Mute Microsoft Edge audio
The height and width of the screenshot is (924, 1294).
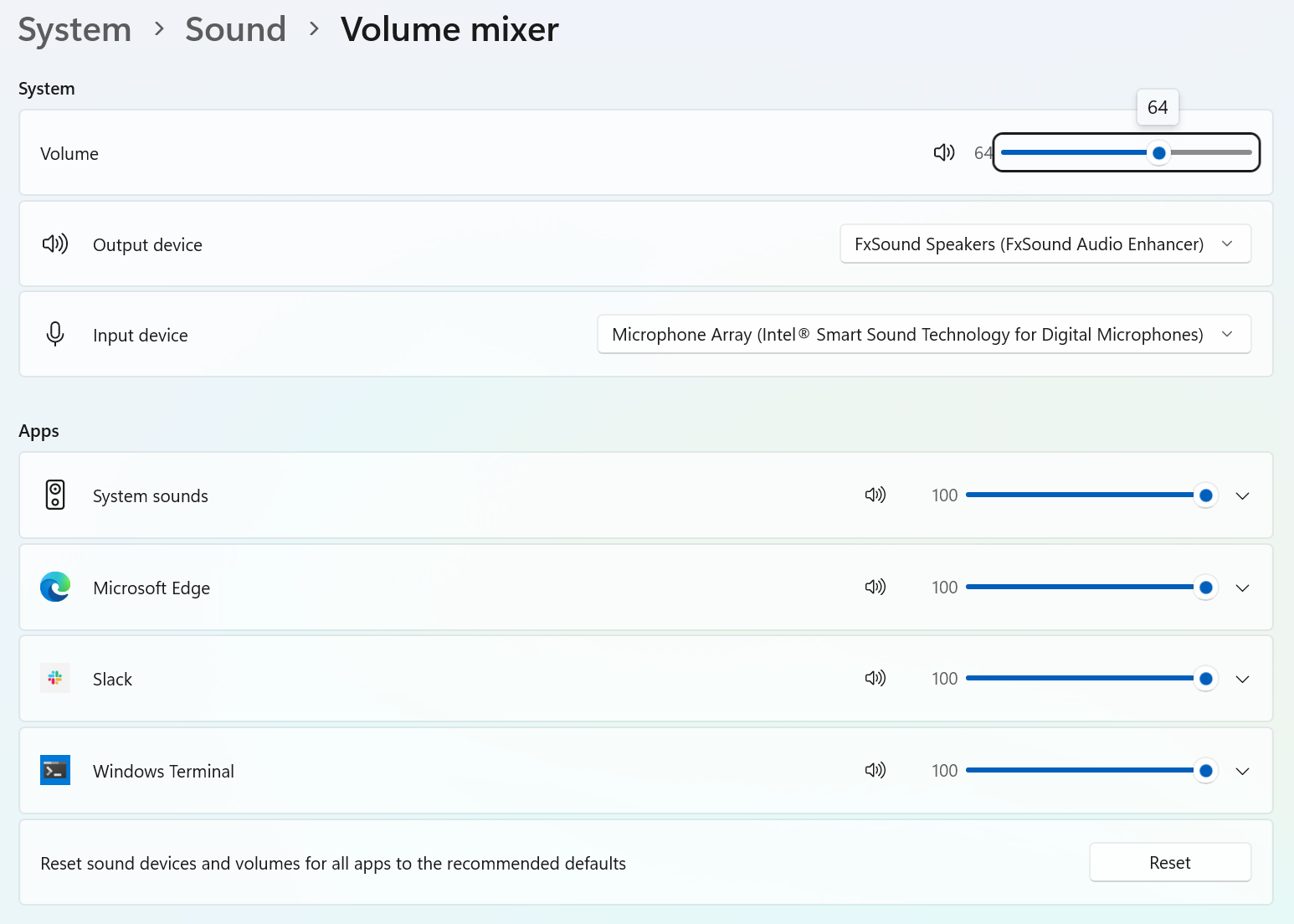point(876,587)
